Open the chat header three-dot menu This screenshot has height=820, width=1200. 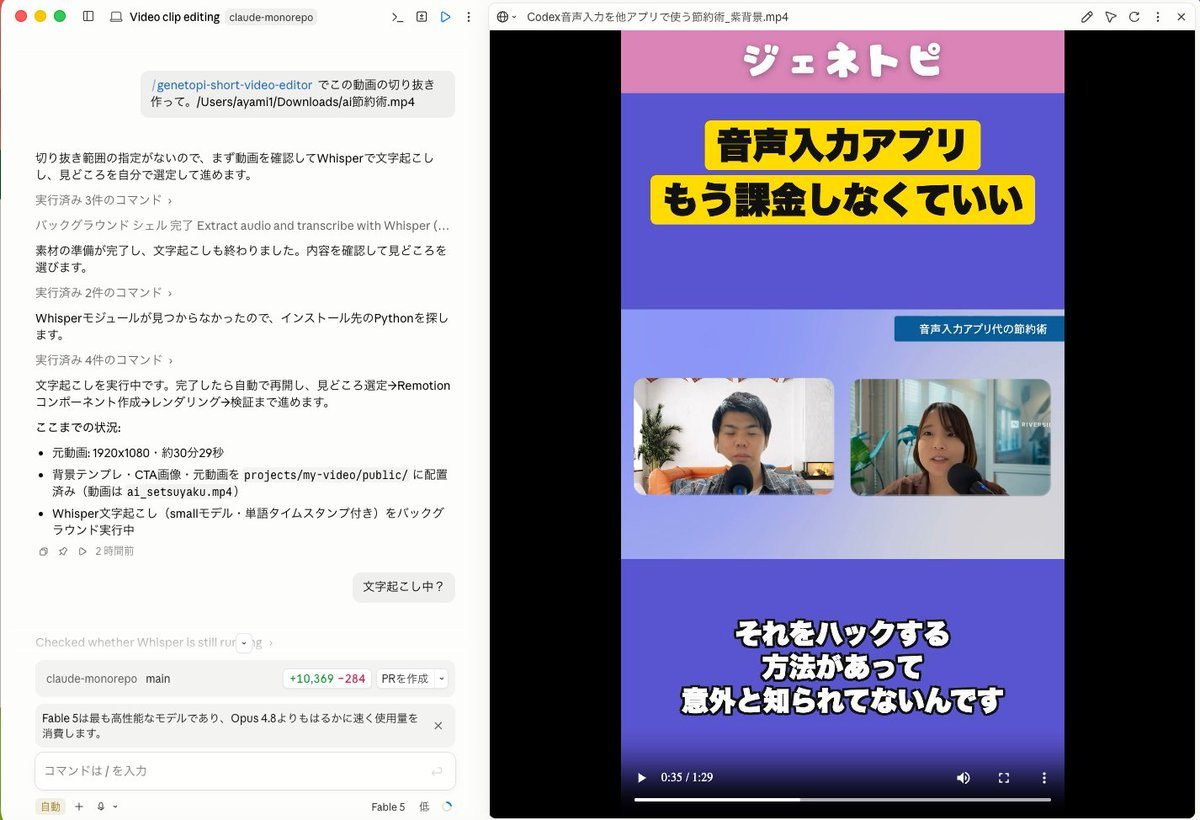tap(468, 17)
